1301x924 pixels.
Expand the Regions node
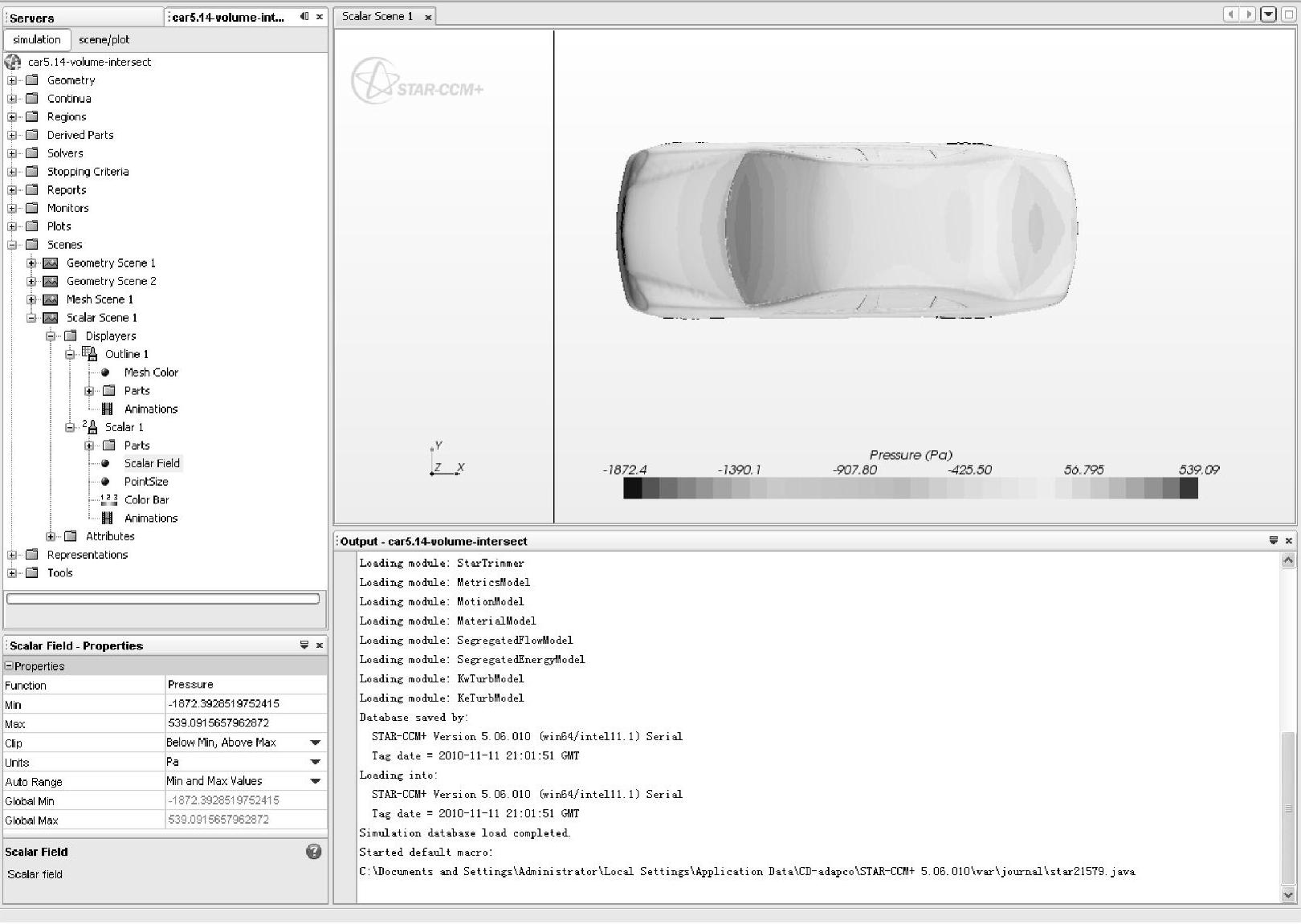(12, 117)
